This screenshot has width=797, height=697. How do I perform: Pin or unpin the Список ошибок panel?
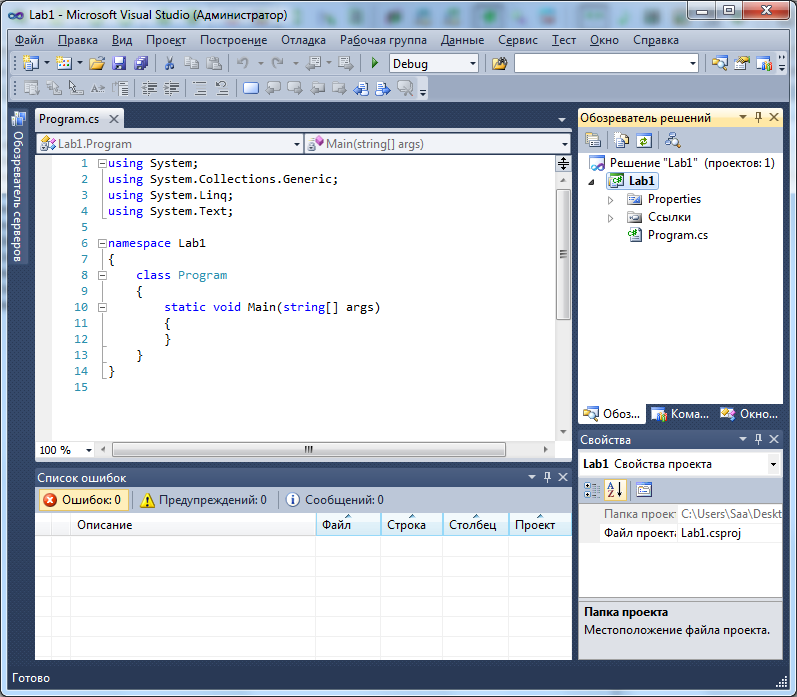click(547, 477)
